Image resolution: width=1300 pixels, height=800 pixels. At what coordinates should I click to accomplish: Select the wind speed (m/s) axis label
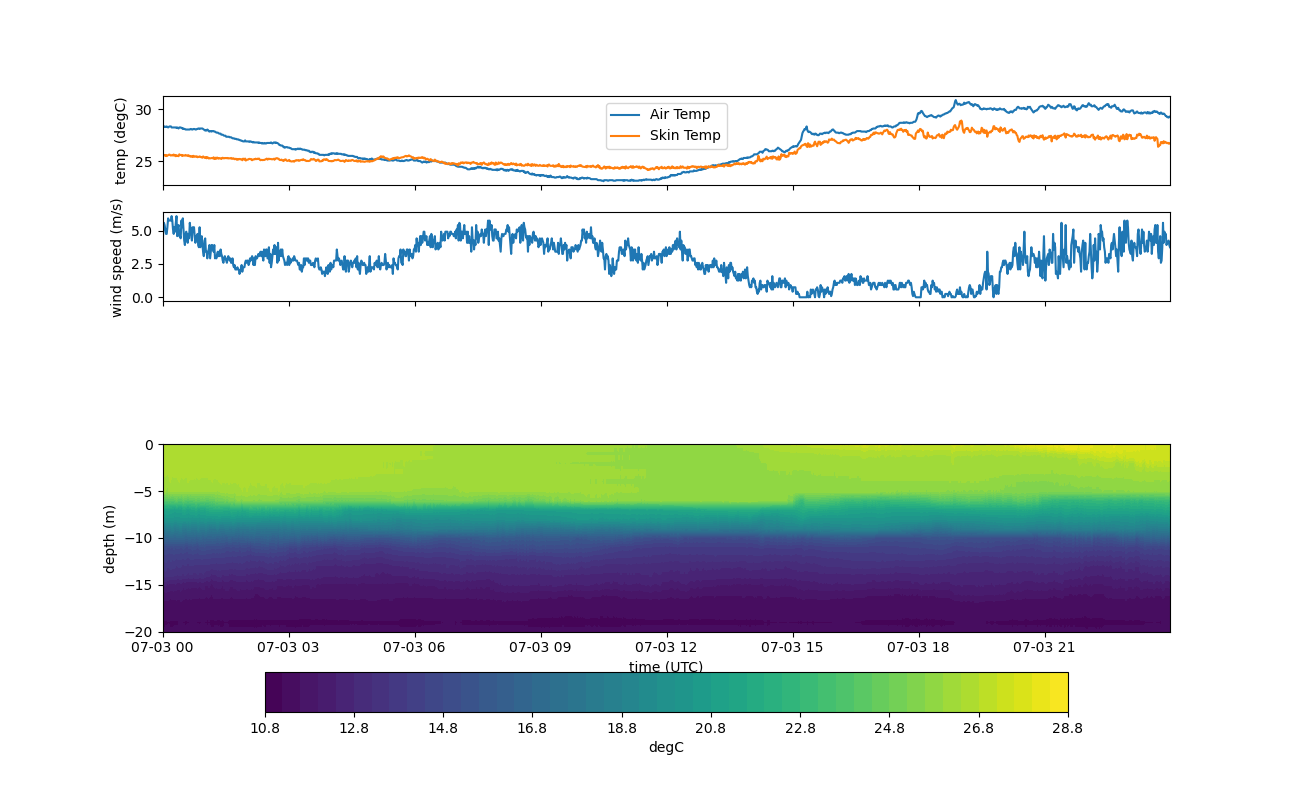pyautogui.click(x=117, y=257)
